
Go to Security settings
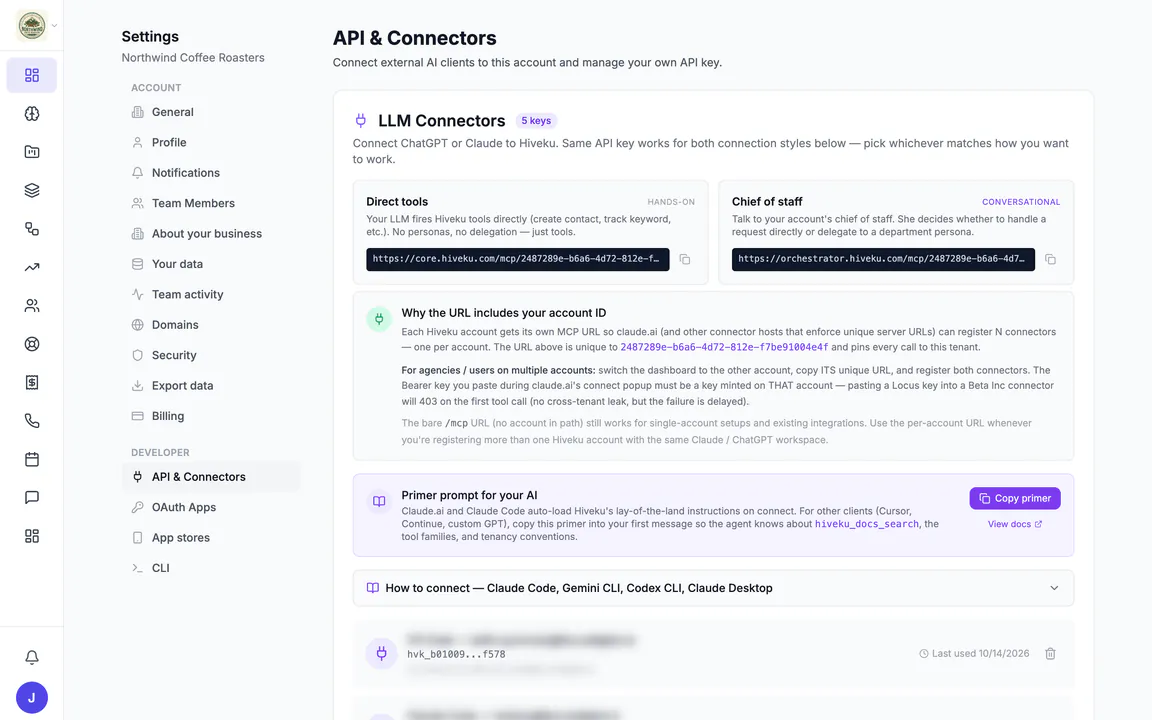point(212,355)
